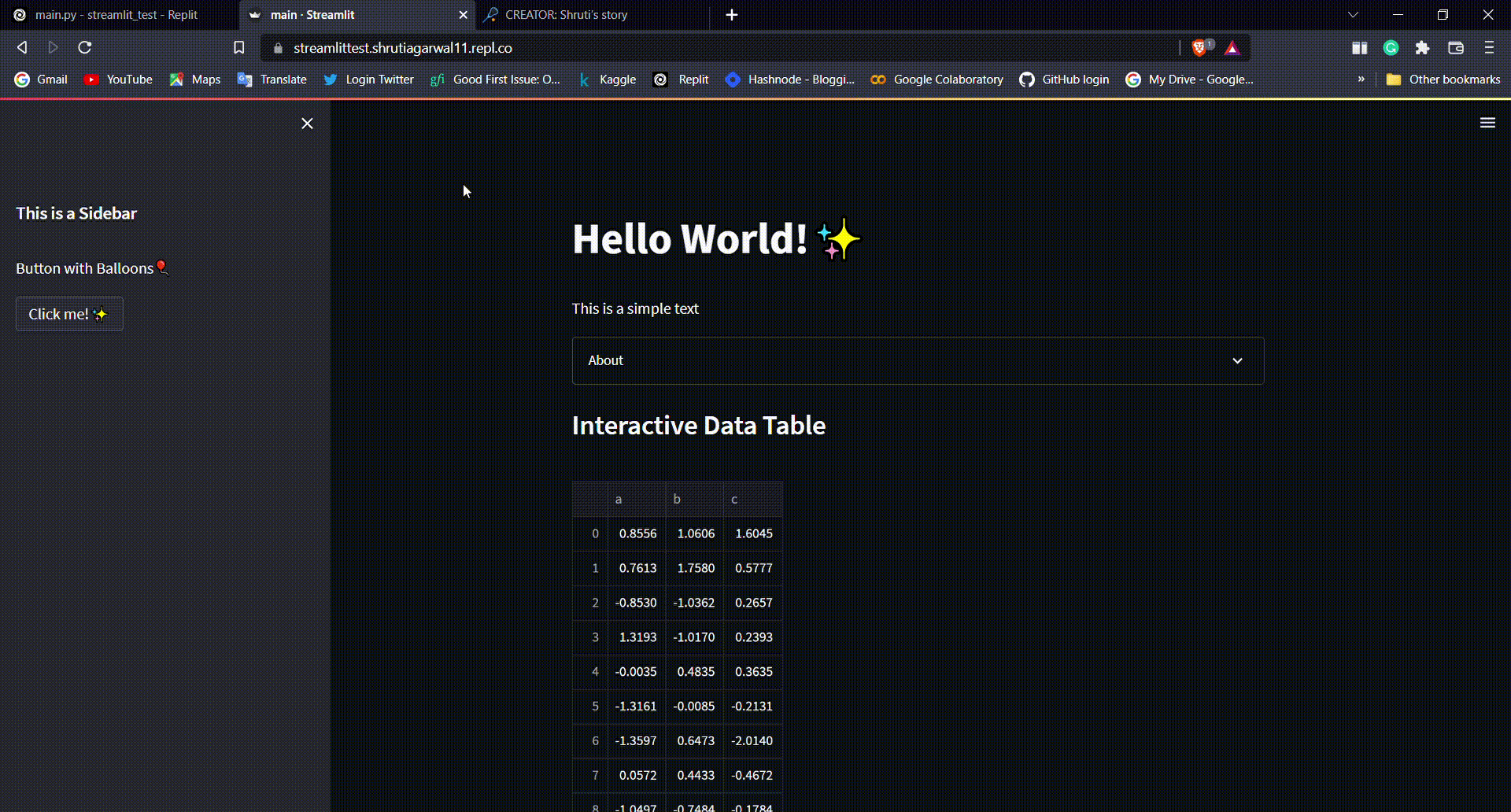Open the tab search dropdown arrow
This screenshot has width=1511, height=812.
1353,15
